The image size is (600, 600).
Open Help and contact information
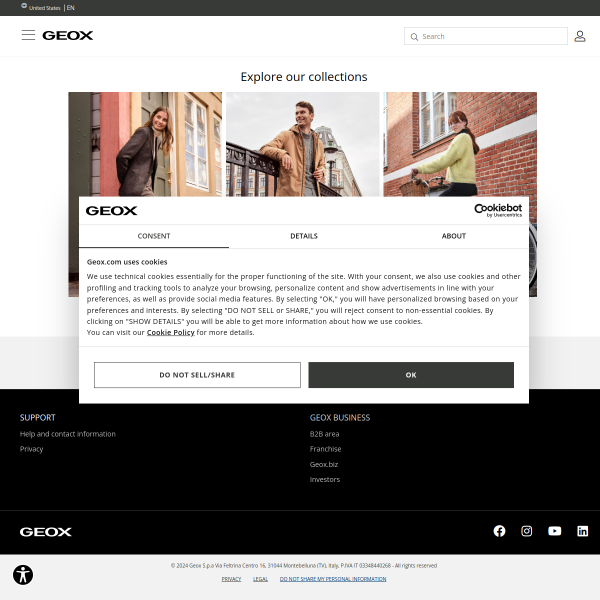67,434
